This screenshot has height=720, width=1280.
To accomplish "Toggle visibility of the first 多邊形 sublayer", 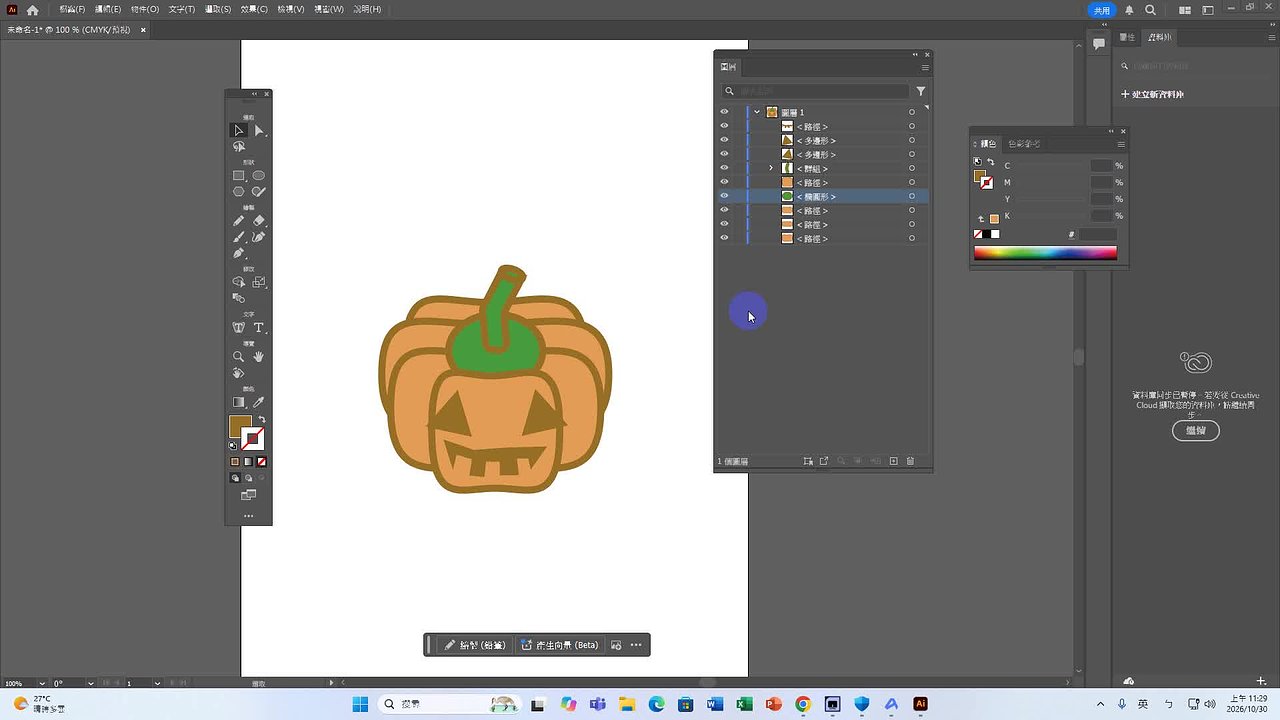I will pos(724,140).
